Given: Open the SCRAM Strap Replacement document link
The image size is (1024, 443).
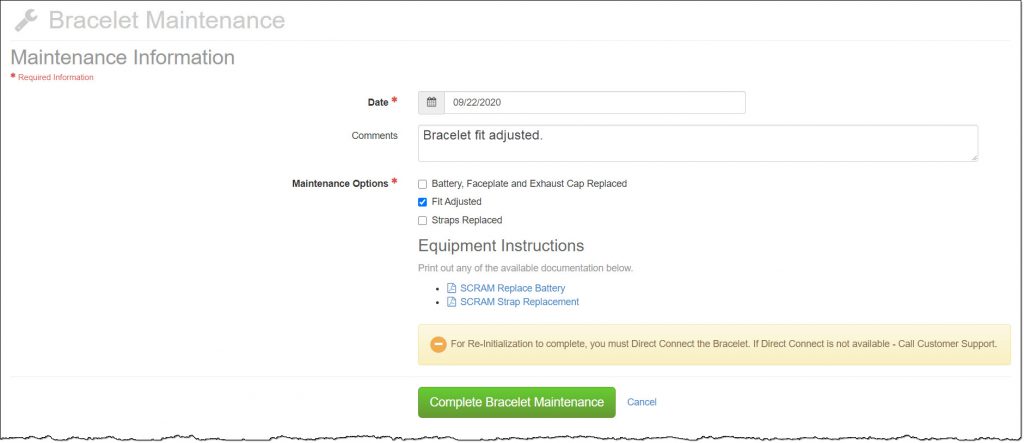Looking at the screenshot, I should tap(519, 302).
